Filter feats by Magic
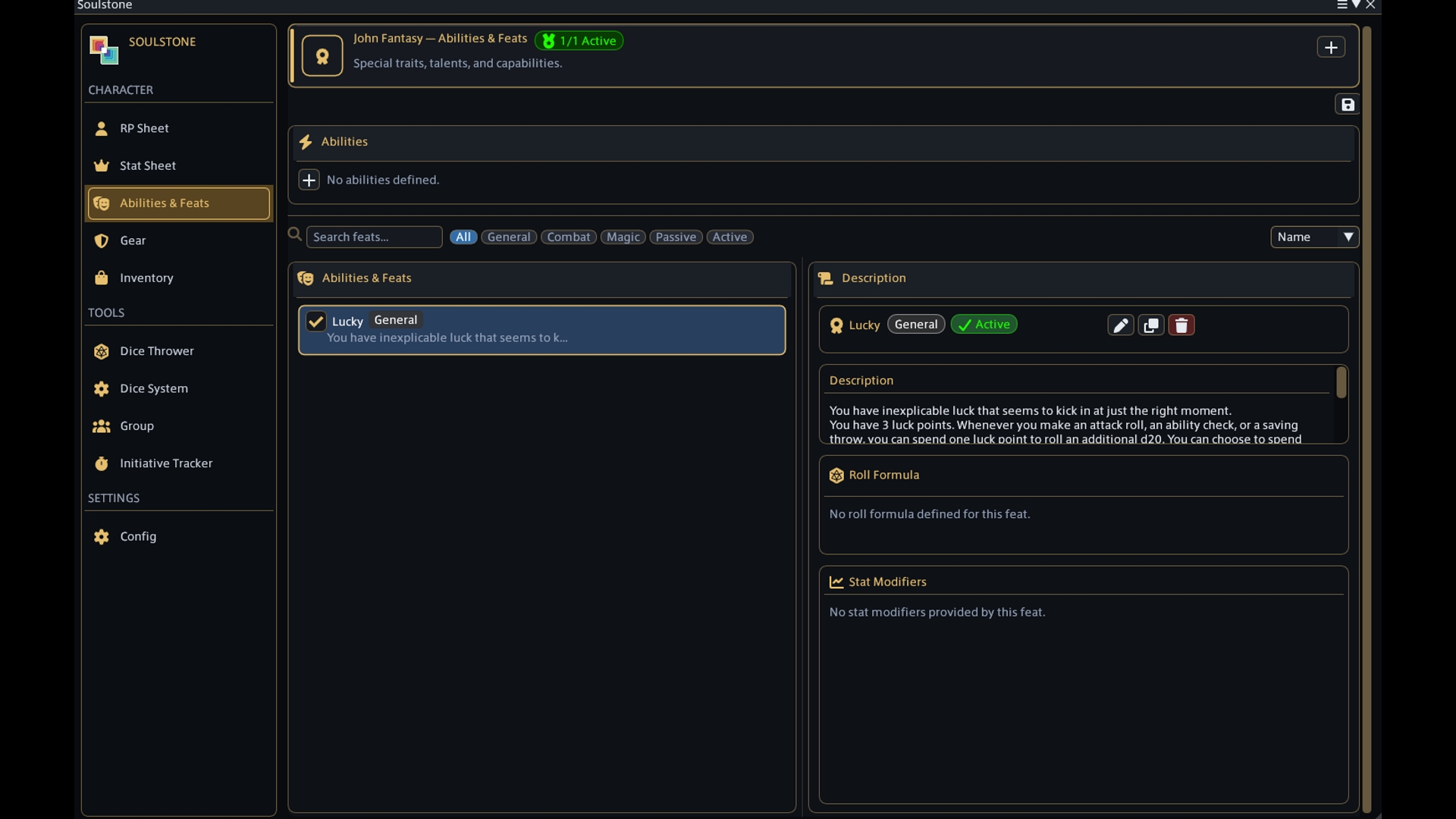The height and width of the screenshot is (819, 1456). [623, 237]
